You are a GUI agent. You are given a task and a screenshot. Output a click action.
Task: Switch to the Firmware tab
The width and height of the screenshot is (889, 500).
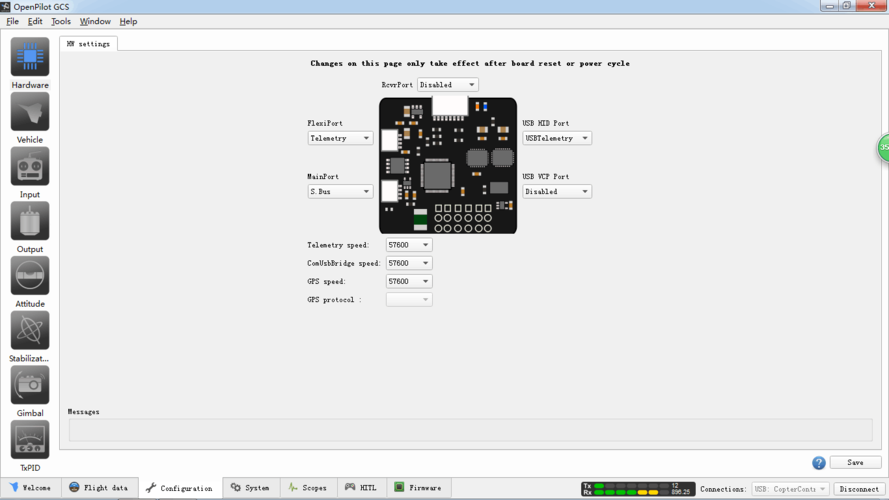(418, 488)
